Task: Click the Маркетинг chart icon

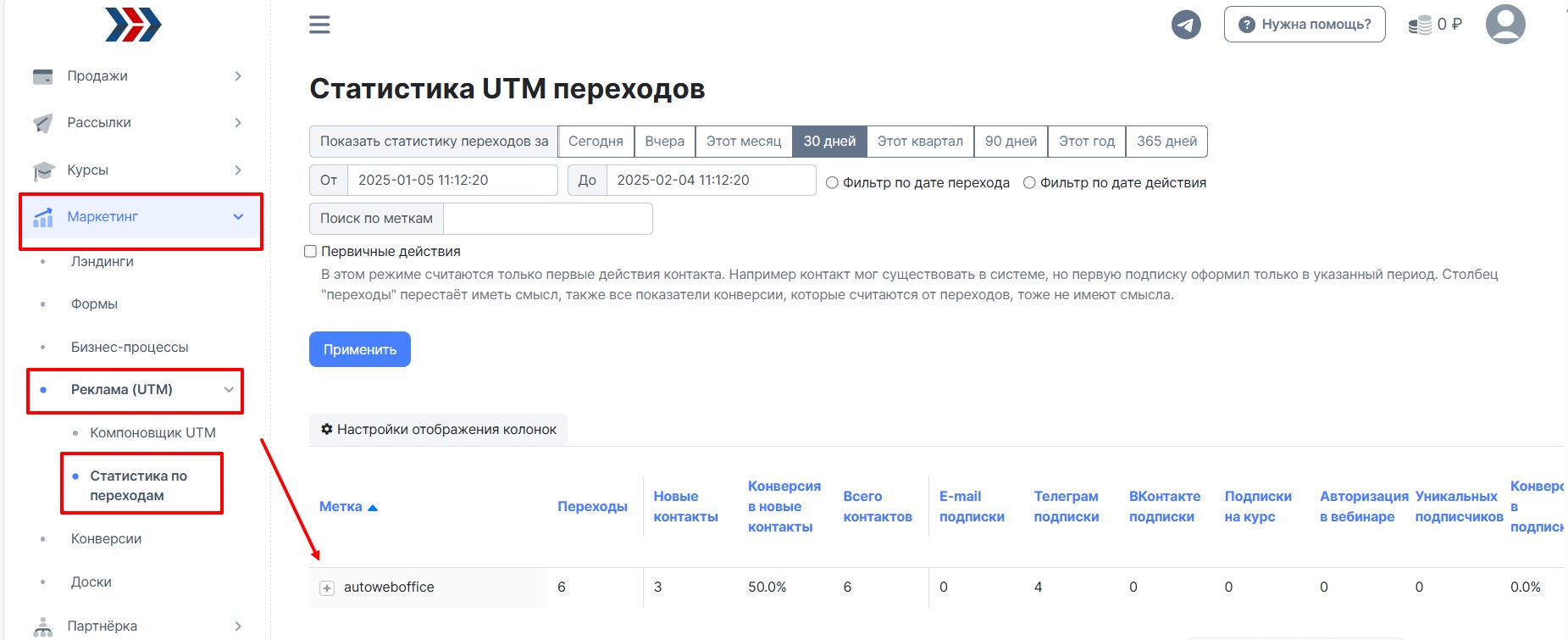Action: click(42, 217)
